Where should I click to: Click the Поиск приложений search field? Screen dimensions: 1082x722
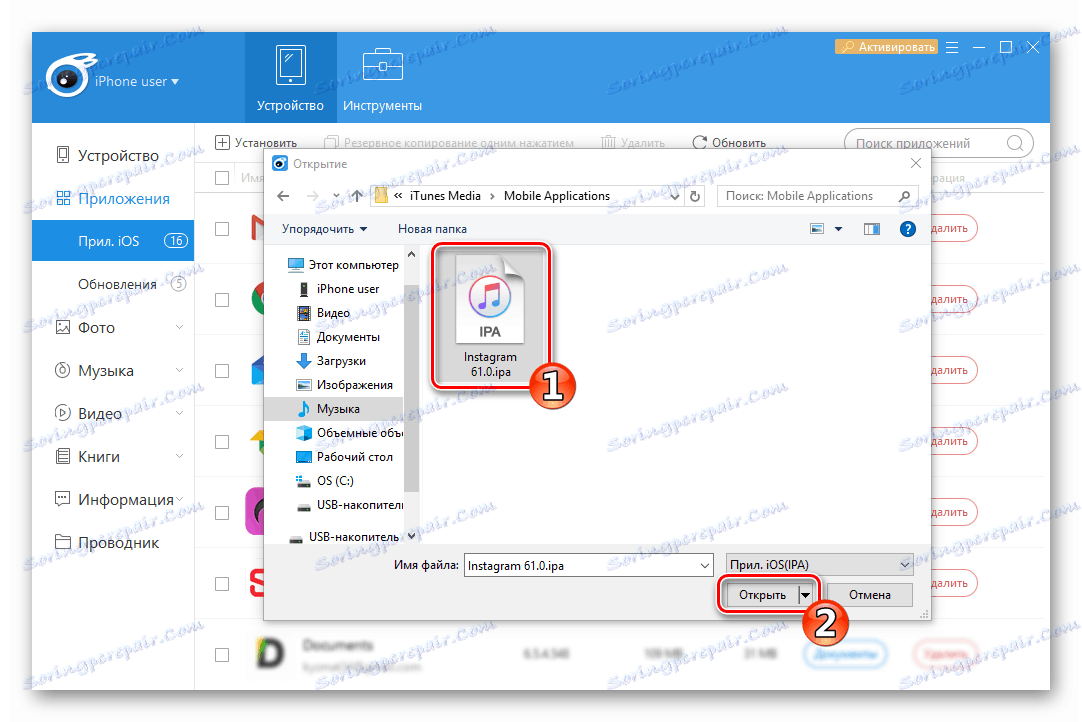[938, 143]
